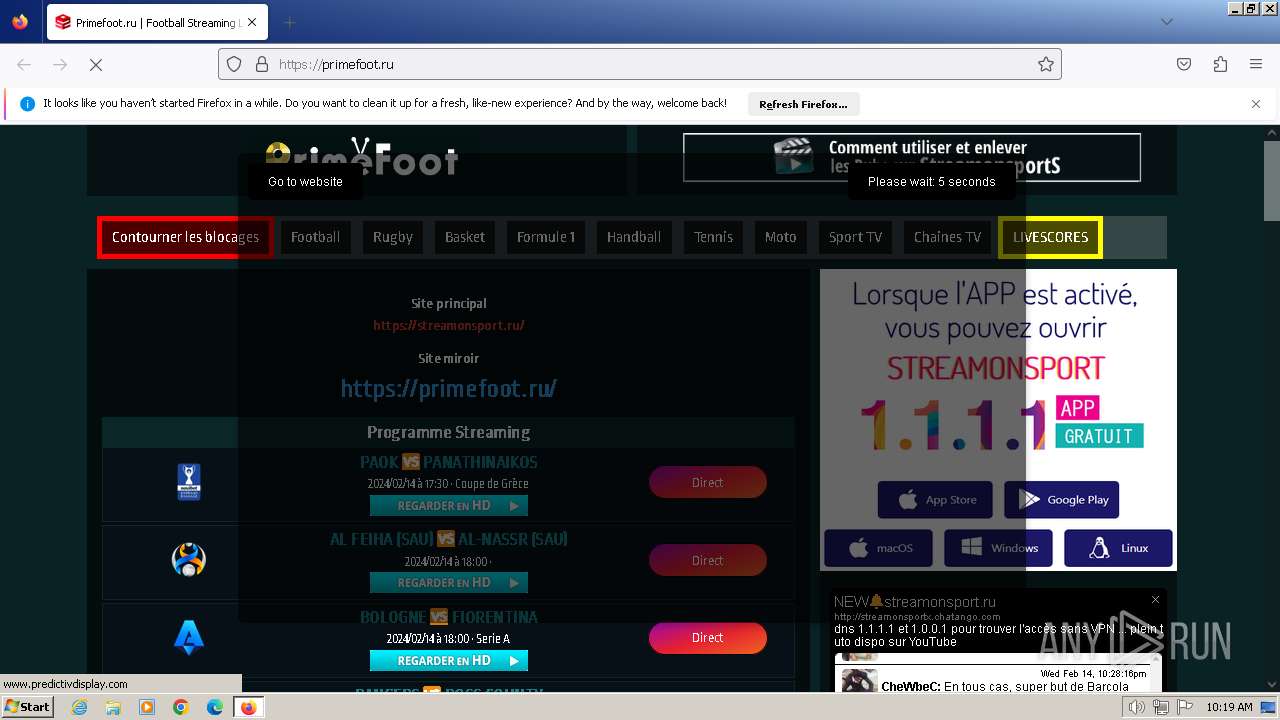Open Microsoft Edge from the taskbar
Viewport: 1280px width, 720px height.
point(215,707)
